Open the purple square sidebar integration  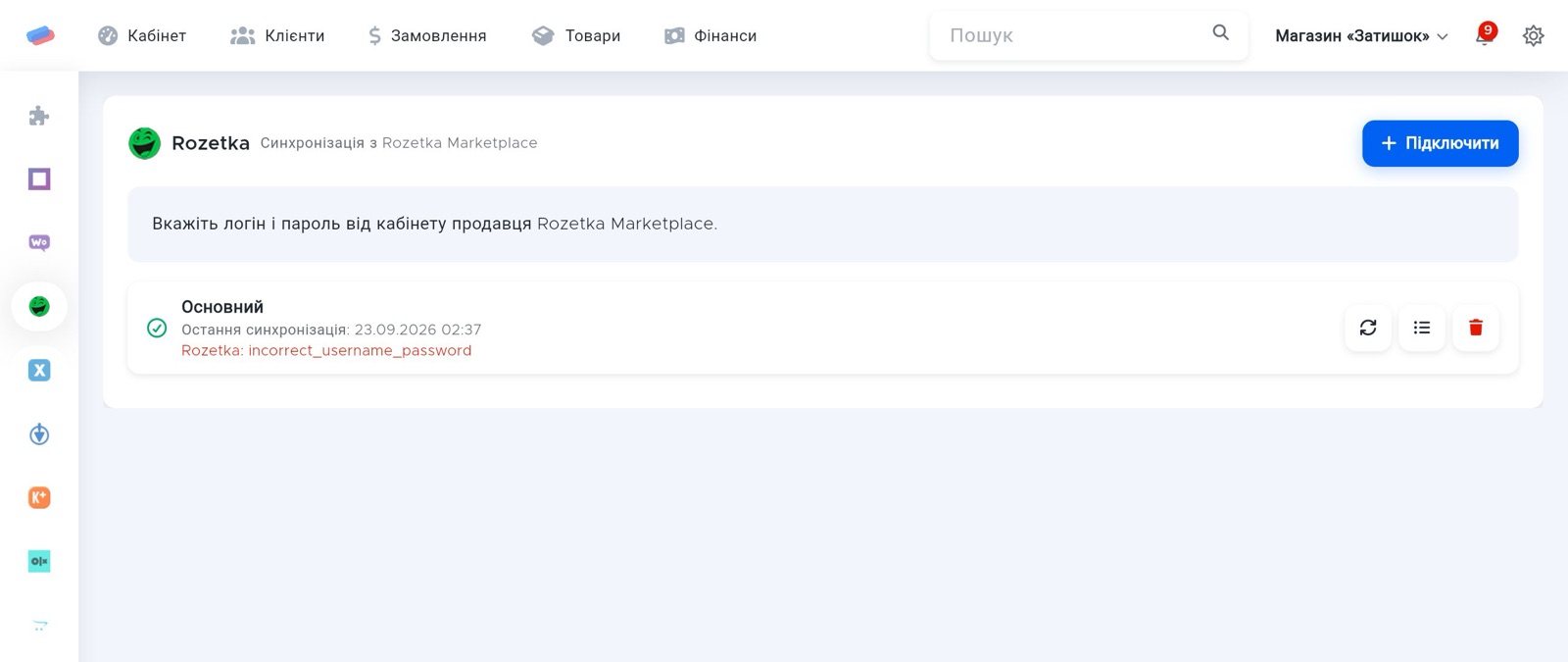click(x=39, y=179)
